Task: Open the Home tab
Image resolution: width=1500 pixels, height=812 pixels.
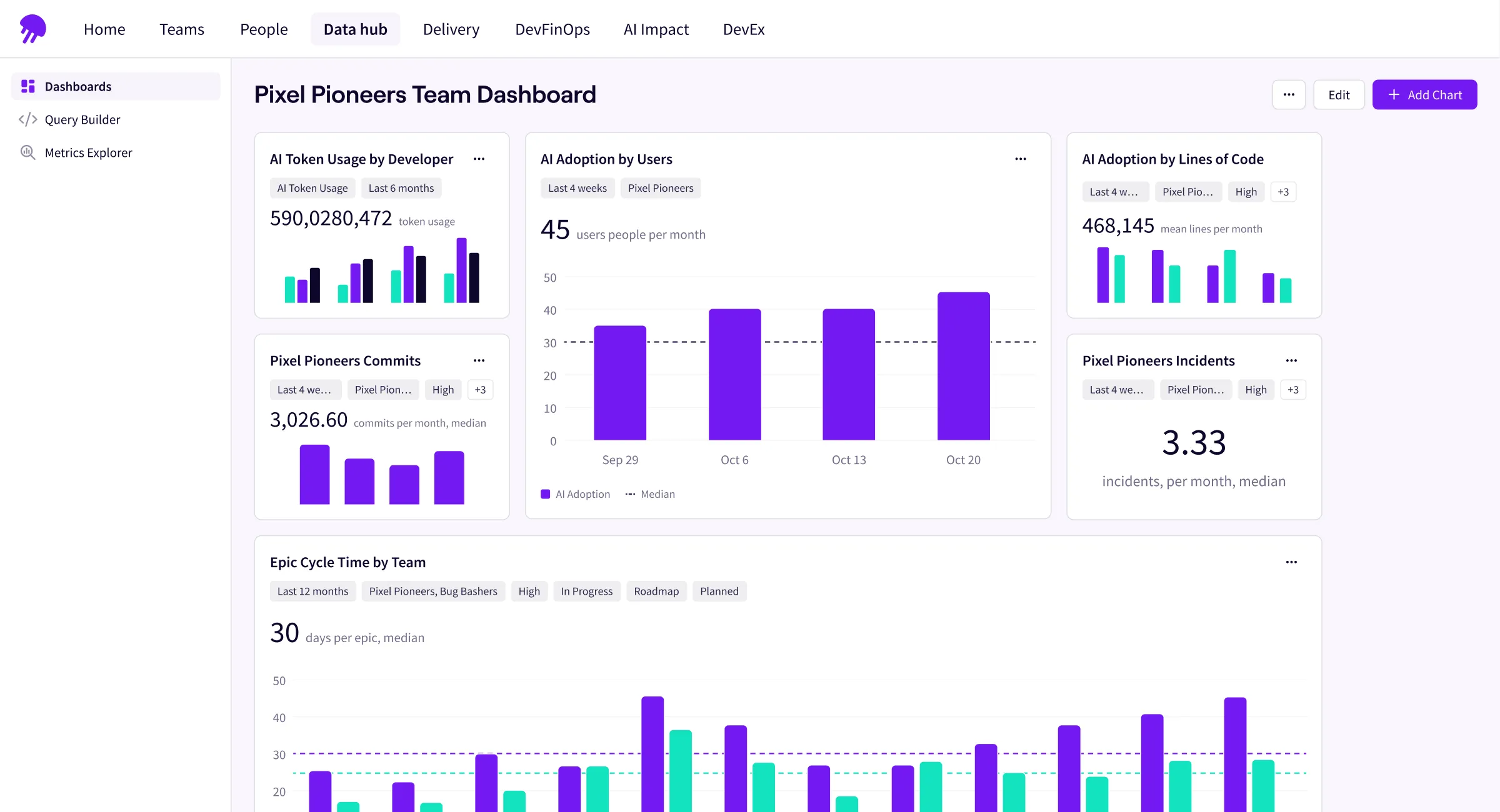Action: (x=104, y=29)
